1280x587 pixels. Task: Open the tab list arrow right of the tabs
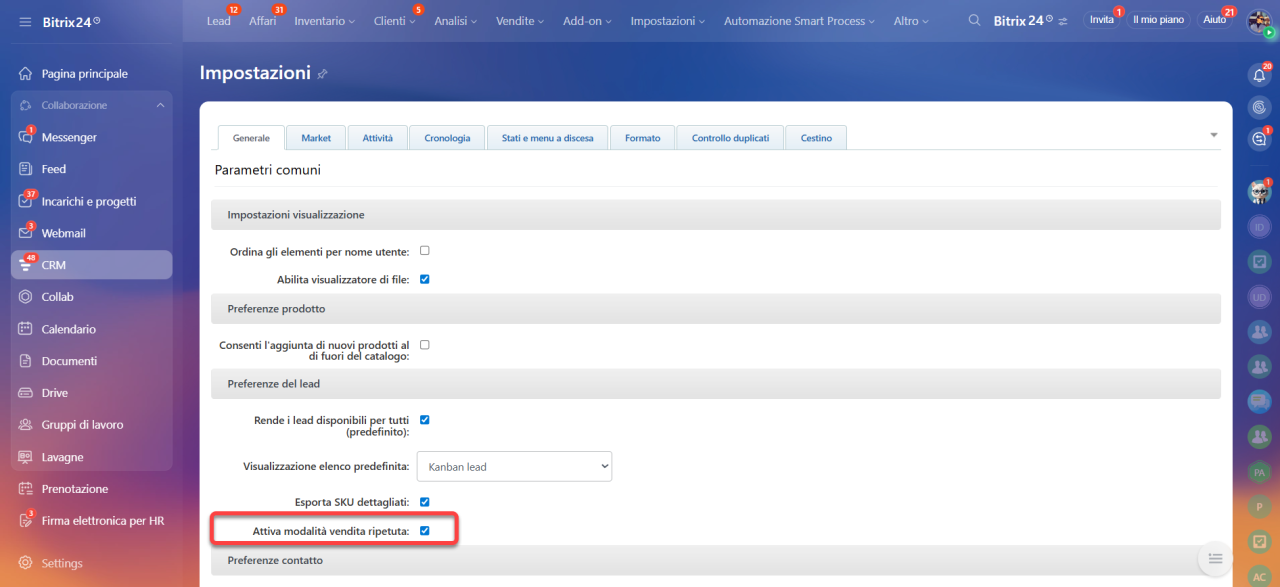coord(1214,135)
